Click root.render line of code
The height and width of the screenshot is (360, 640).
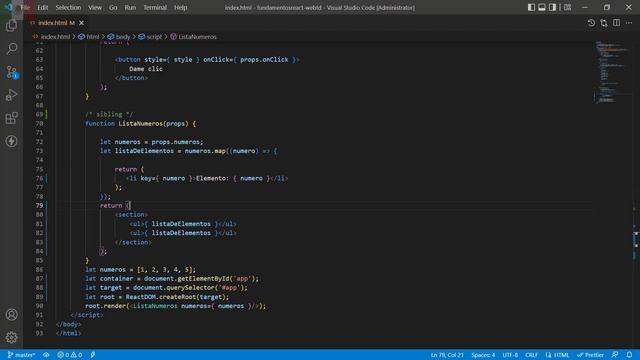point(176,306)
